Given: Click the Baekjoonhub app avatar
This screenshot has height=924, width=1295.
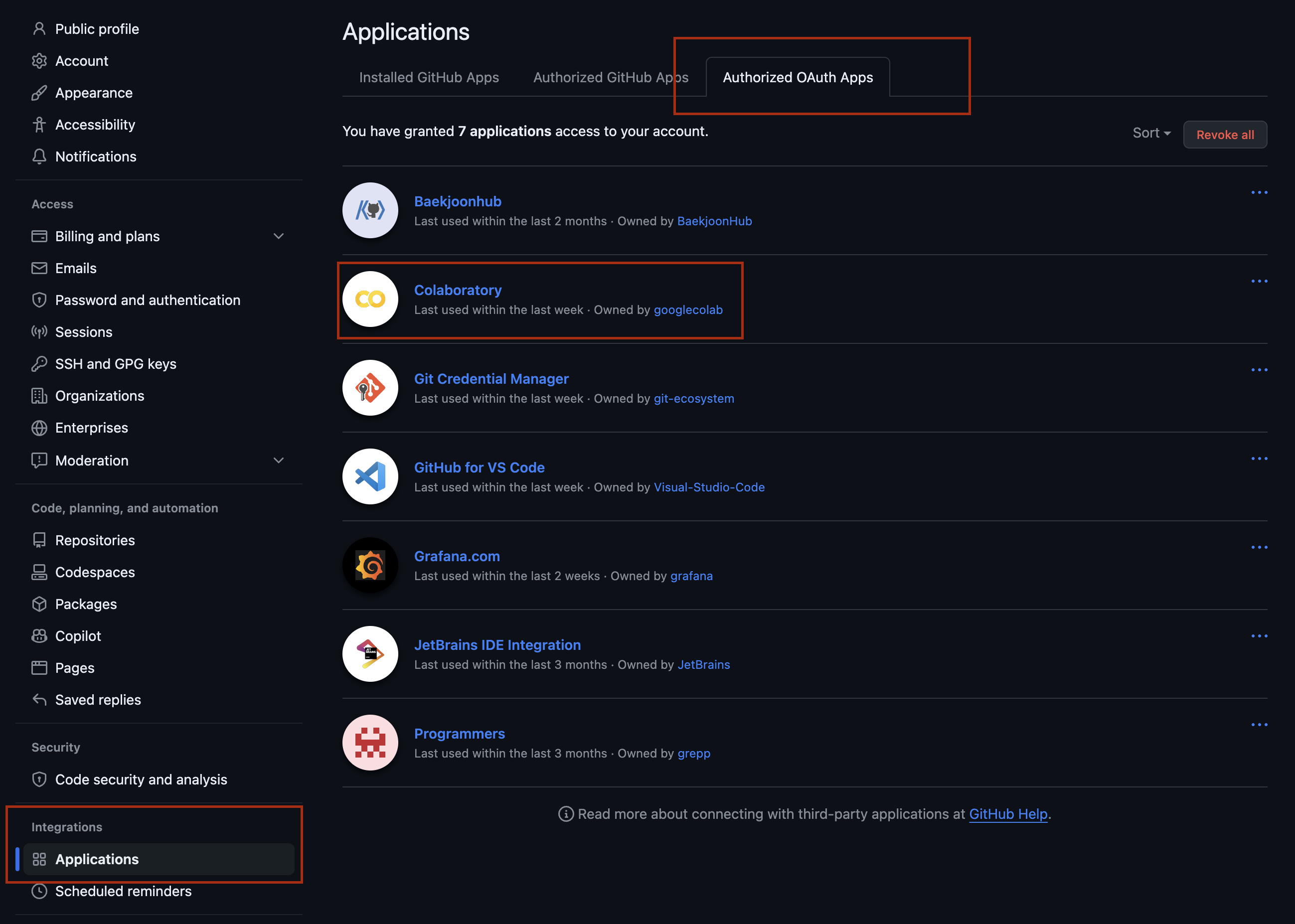Looking at the screenshot, I should tap(370, 210).
